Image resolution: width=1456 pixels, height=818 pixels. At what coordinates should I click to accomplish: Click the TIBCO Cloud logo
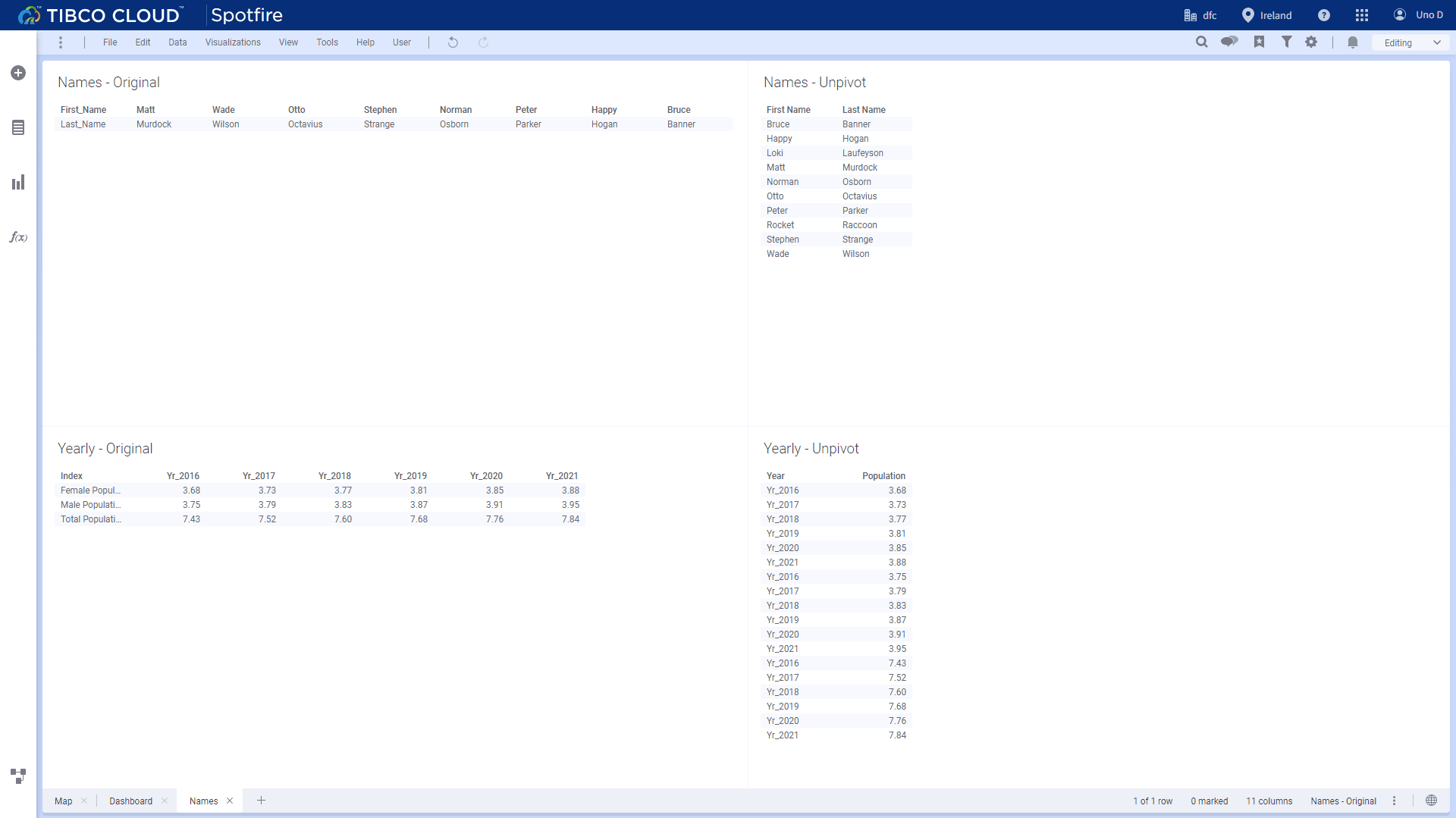pyautogui.click(x=101, y=15)
